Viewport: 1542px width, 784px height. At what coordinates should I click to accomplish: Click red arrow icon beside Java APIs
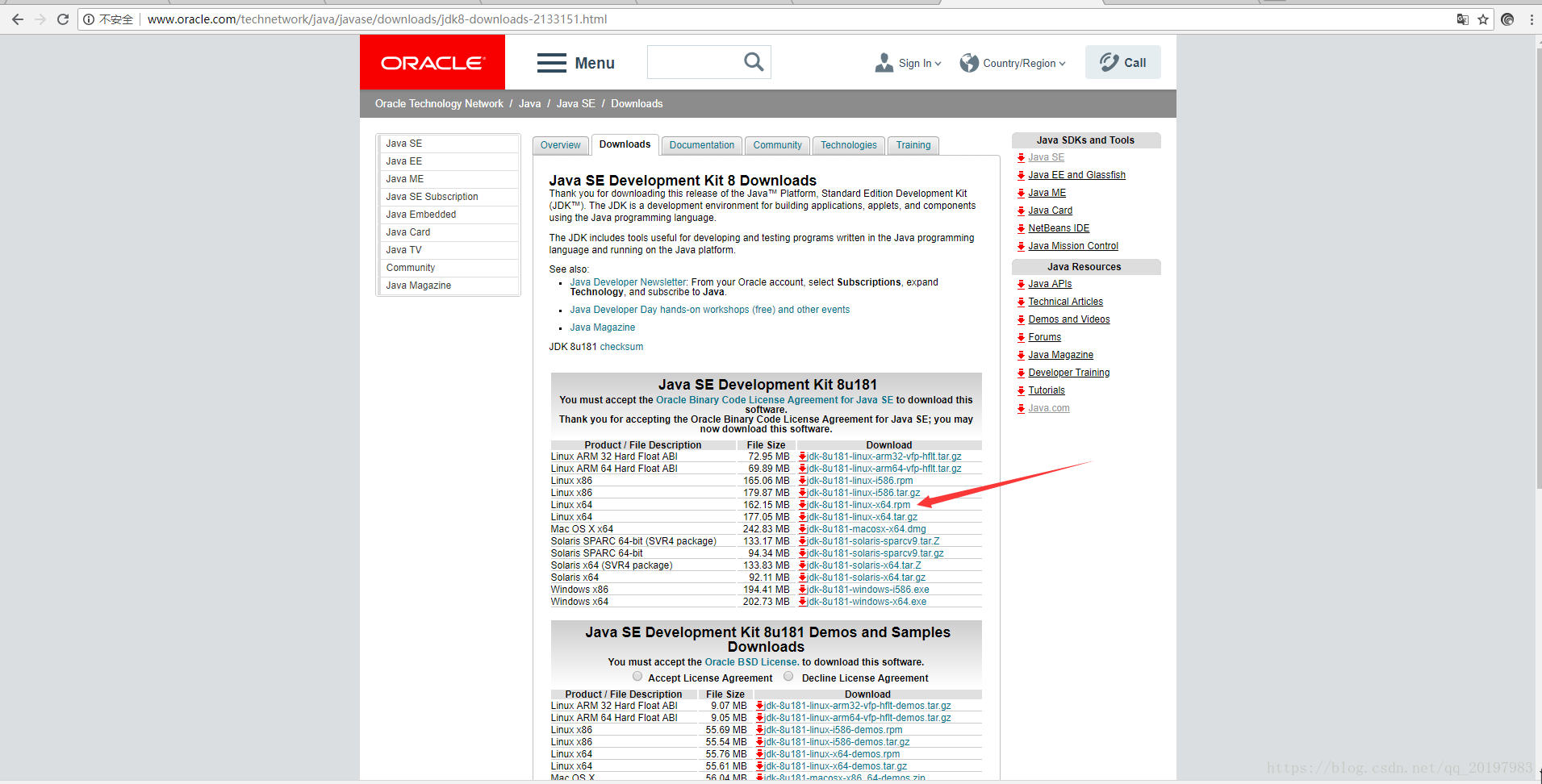click(x=1021, y=284)
